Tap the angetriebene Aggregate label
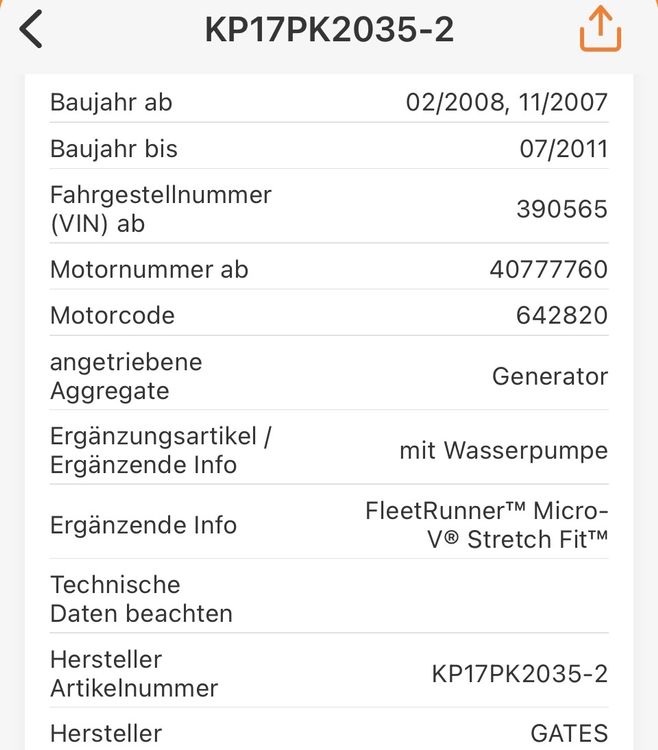This screenshot has width=658, height=750. (x=126, y=376)
